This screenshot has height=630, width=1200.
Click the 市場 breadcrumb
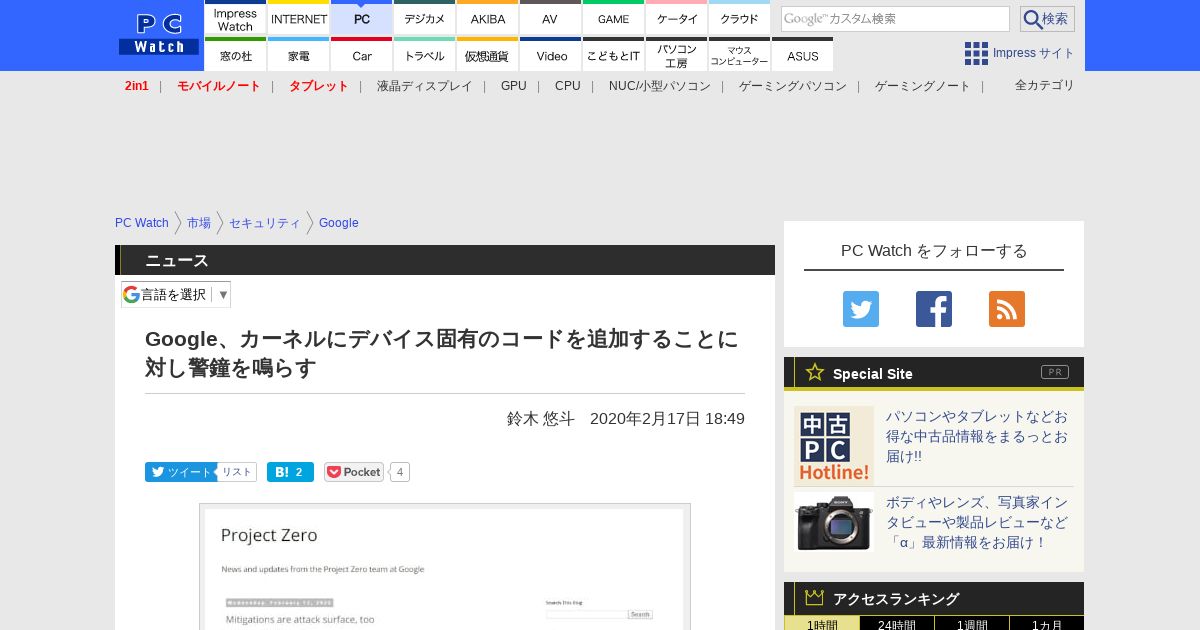(x=199, y=223)
